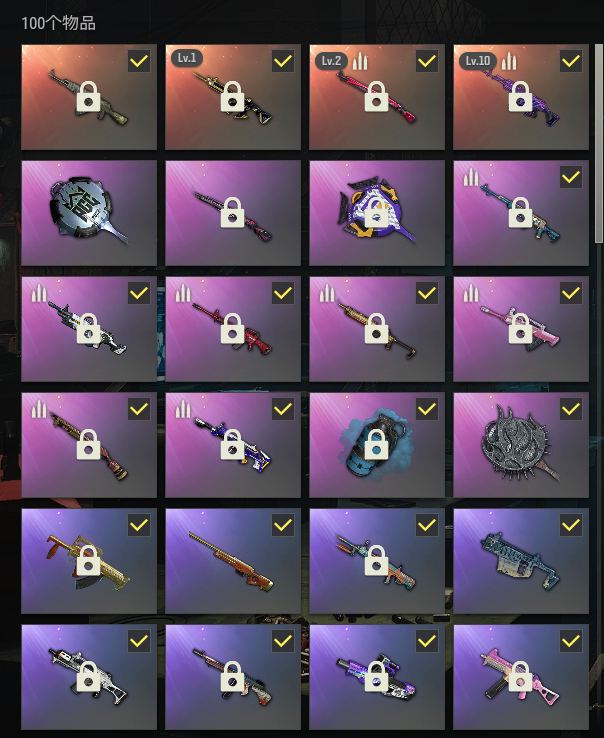
Task: Click the Lv.2 level badge
Action: tap(331, 61)
